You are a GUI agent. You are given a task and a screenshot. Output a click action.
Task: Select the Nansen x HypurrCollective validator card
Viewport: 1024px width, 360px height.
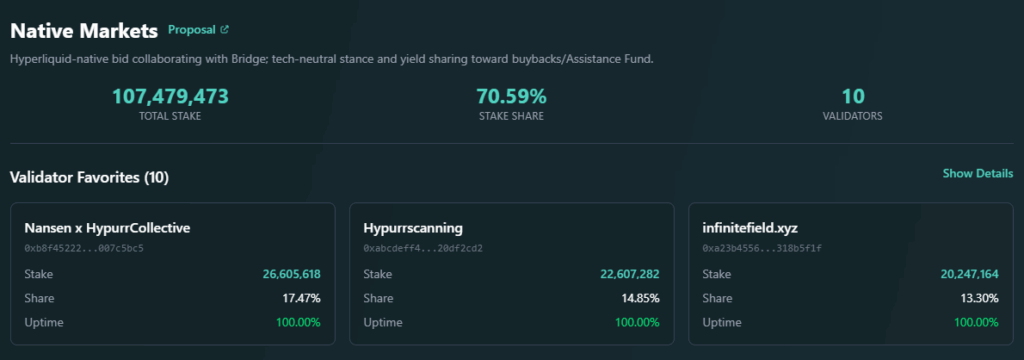pos(173,274)
